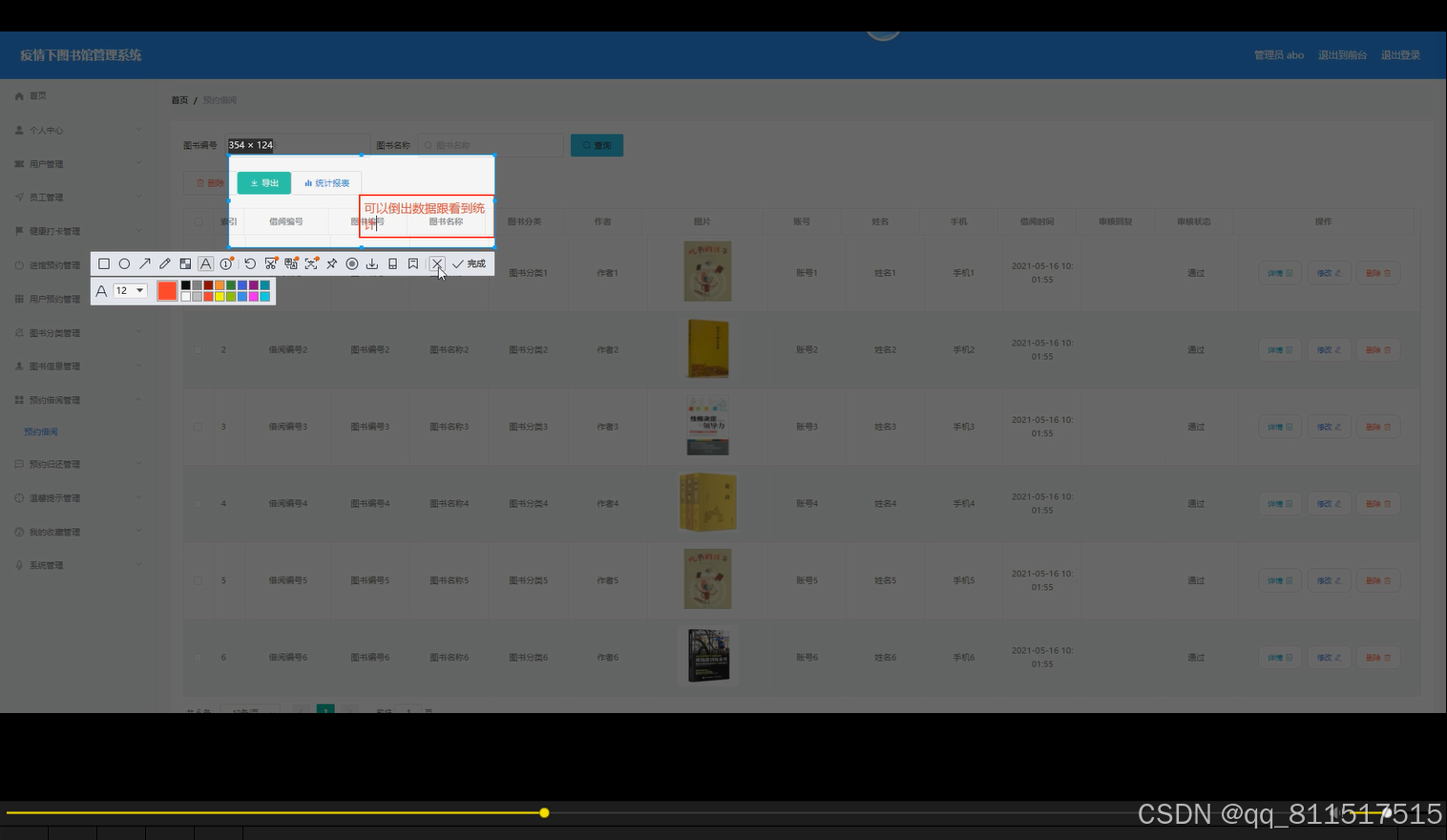Select the 预约借阅 submenu item

41,432
